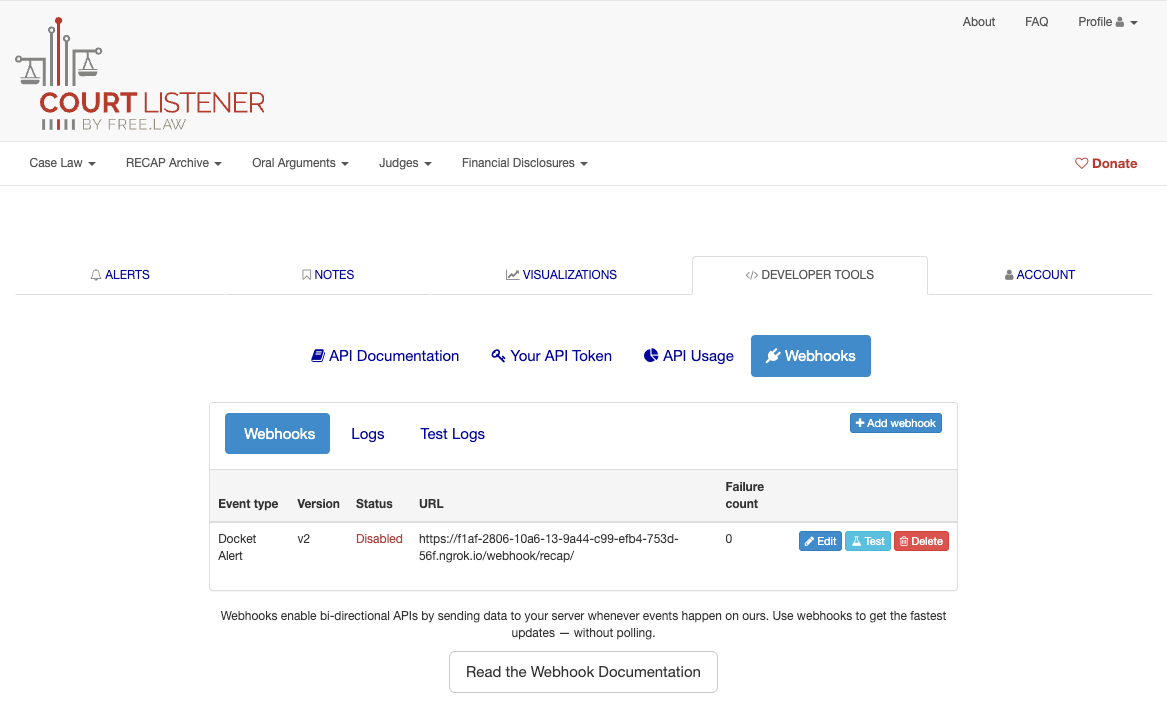Delete the Docket Alert webhook

coord(921,540)
